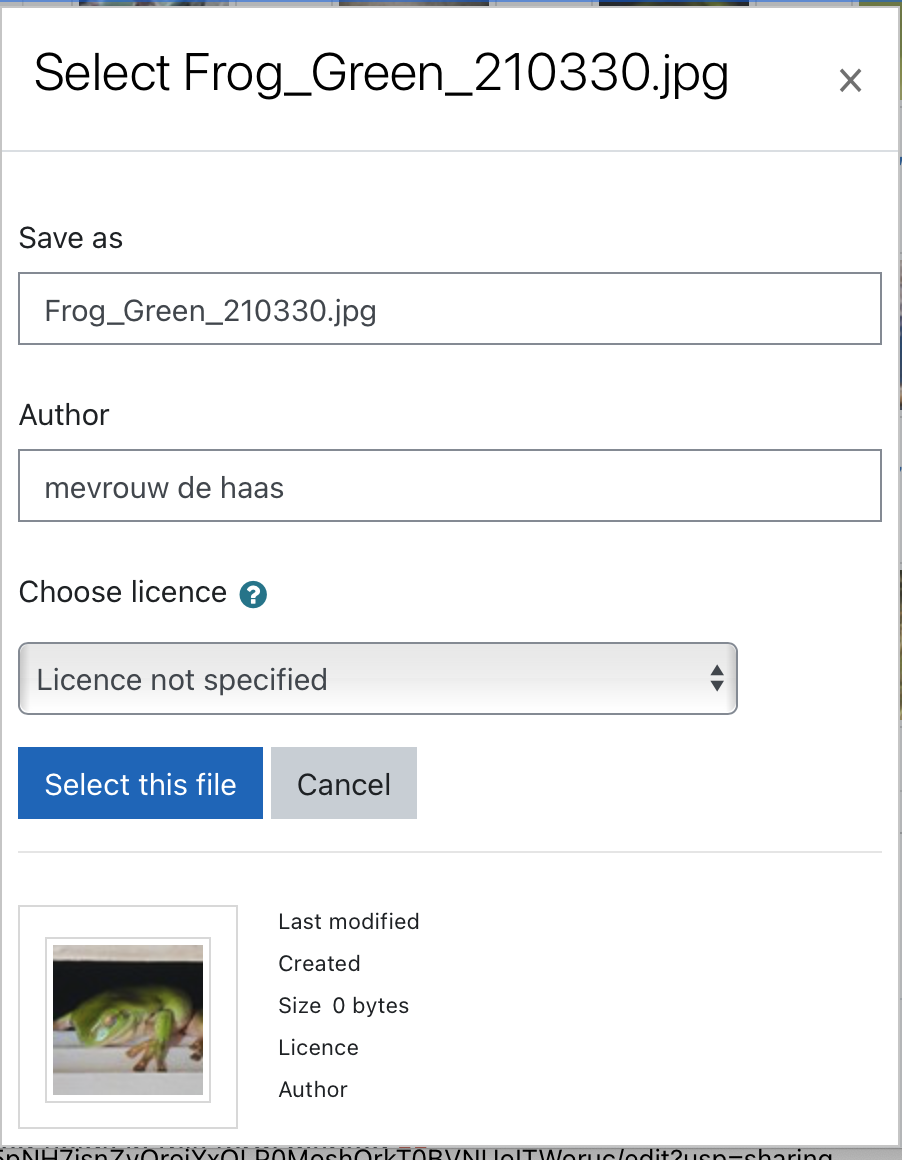Cancel the file selection
This screenshot has height=1160, width=902.
344,783
